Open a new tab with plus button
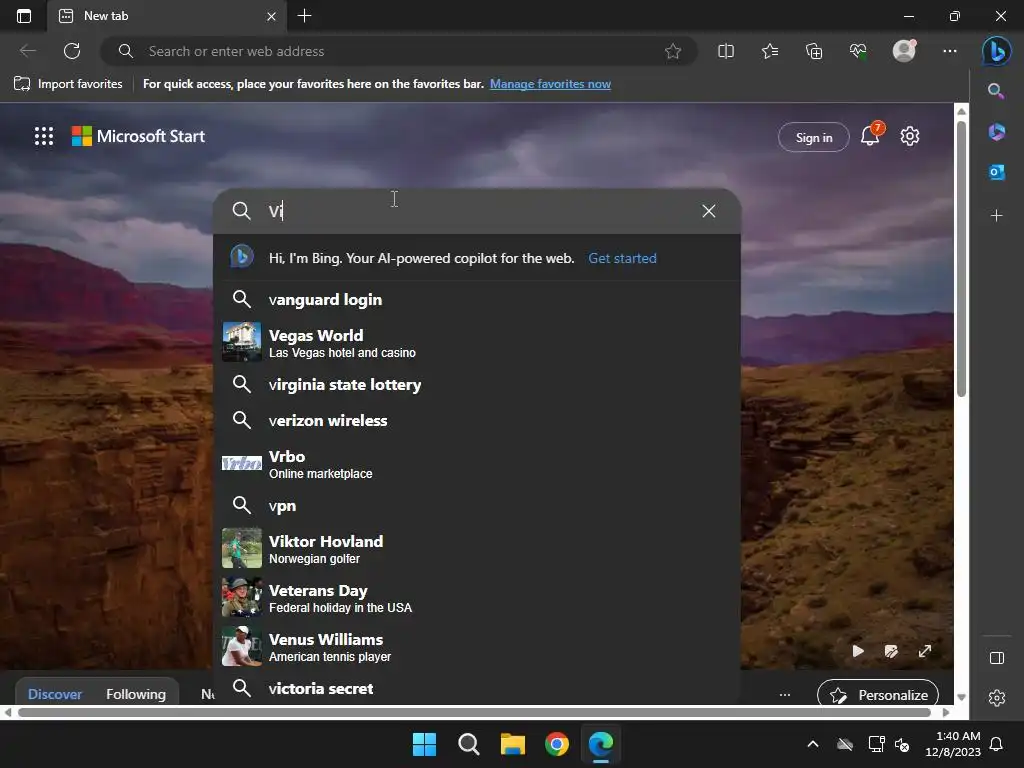The height and width of the screenshot is (768, 1024). pyautogui.click(x=304, y=16)
